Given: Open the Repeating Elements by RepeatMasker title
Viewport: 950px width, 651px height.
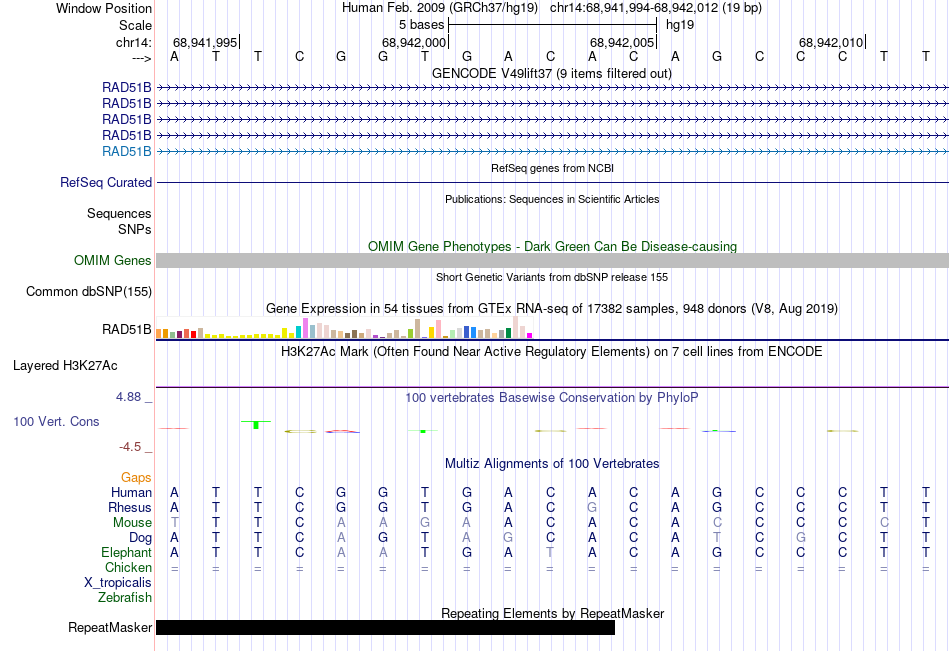Looking at the screenshot, I should [552, 613].
